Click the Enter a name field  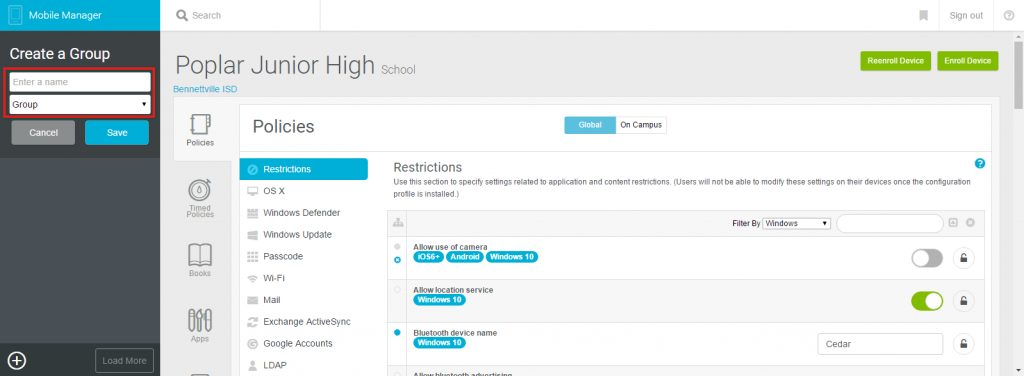(80, 82)
